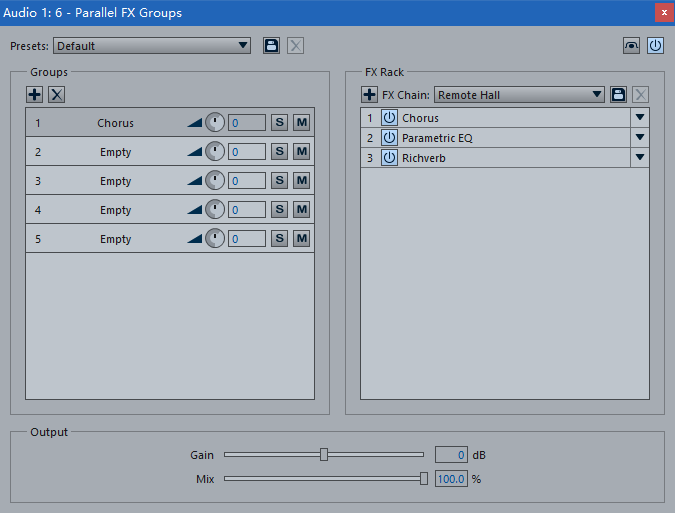Click the Mix percentage input field

[x=451, y=479]
